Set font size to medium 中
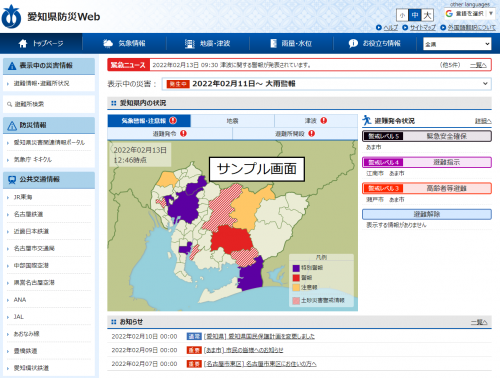The height and width of the screenshot is (378, 500). (x=415, y=15)
